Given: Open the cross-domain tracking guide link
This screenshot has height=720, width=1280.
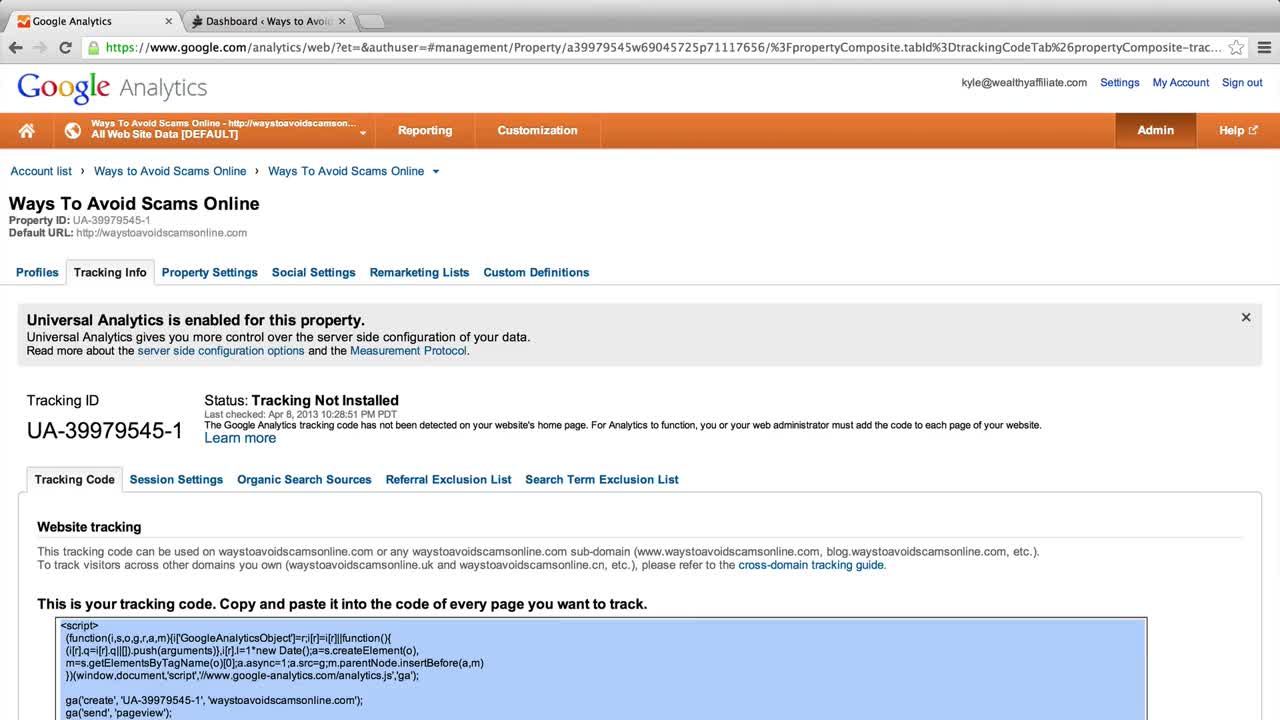Looking at the screenshot, I should 811,565.
